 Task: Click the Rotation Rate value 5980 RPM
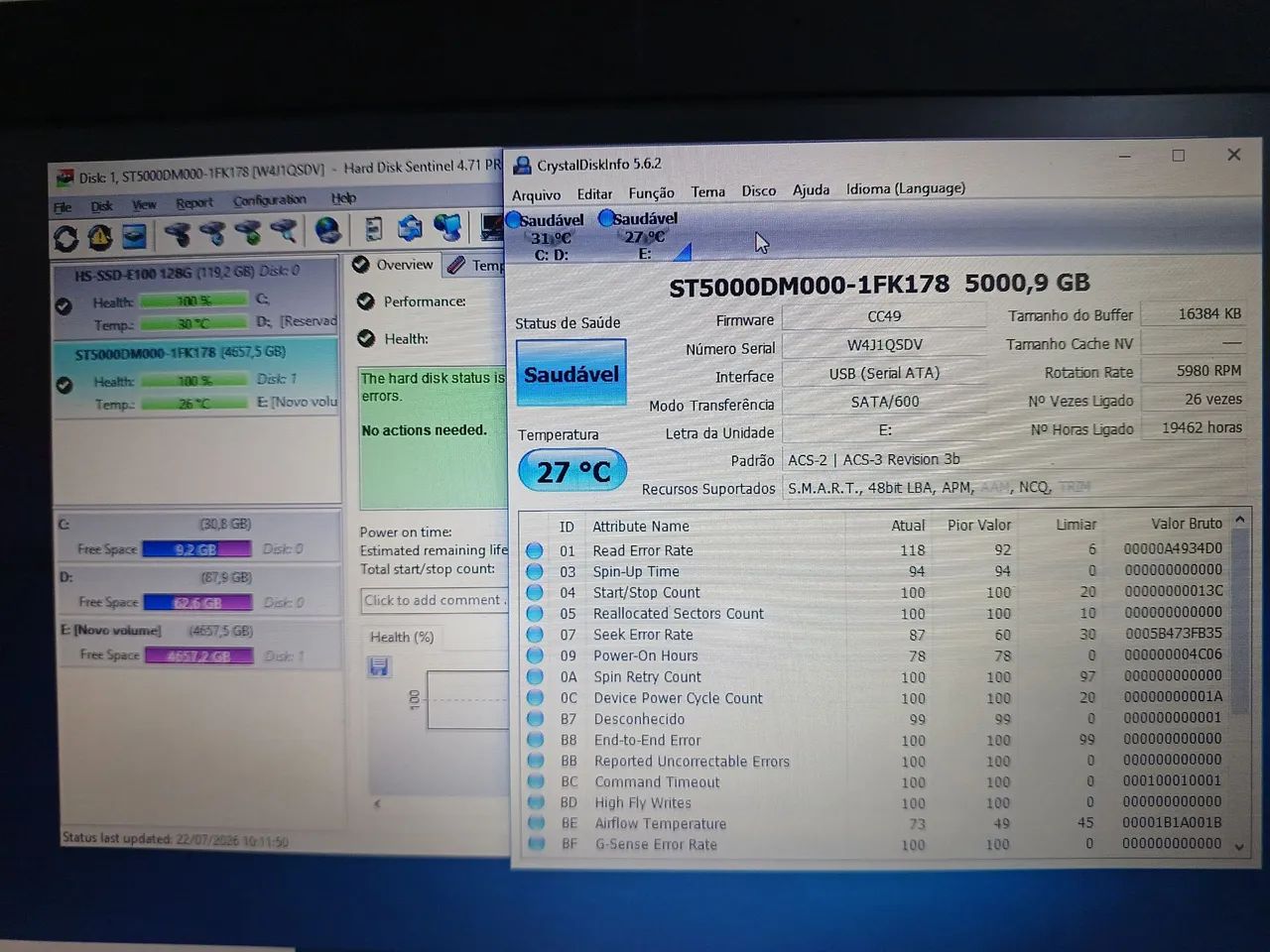click(x=1195, y=371)
